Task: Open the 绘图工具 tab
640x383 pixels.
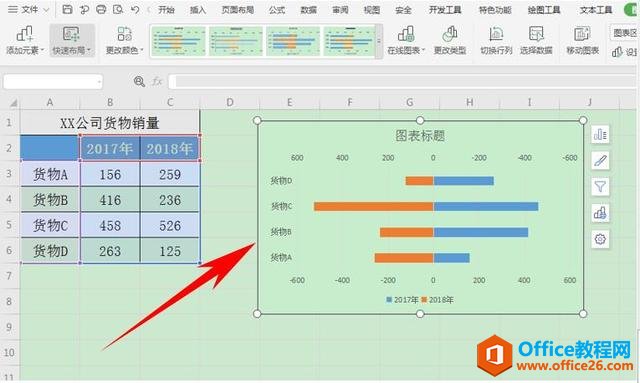Action: 544,10
